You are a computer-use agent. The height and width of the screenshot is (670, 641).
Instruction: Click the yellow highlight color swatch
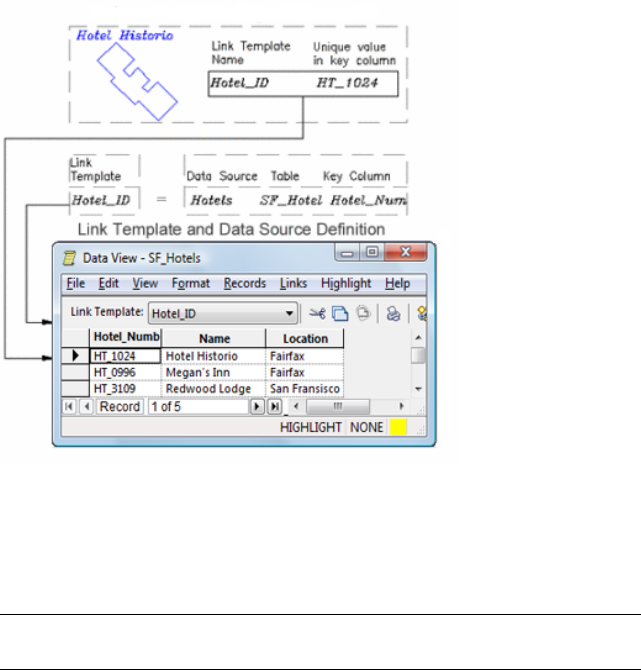398,427
